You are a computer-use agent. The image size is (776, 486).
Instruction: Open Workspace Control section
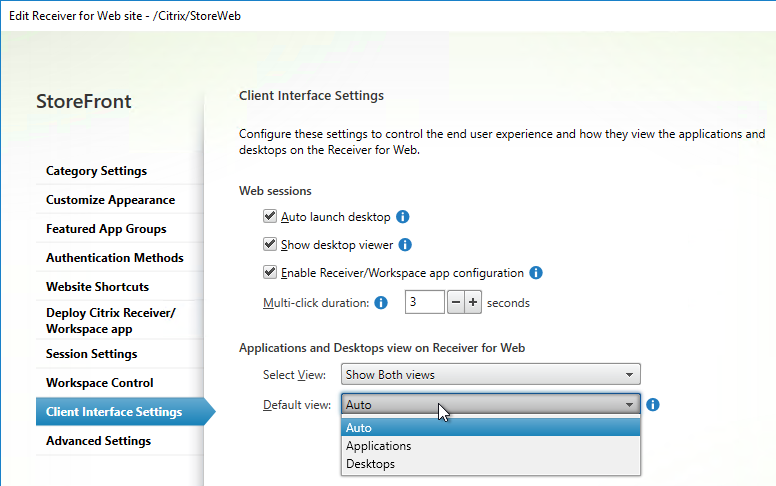tap(120, 383)
